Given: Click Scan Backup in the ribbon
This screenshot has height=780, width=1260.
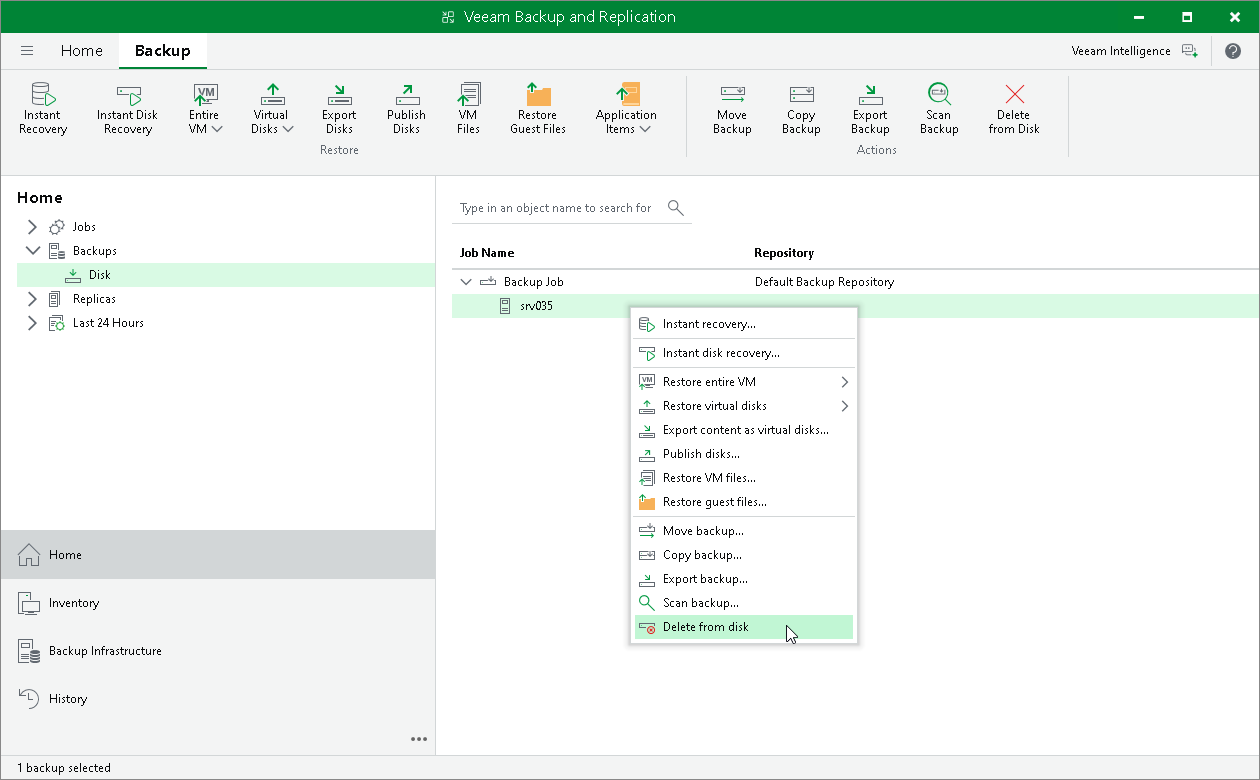Looking at the screenshot, I should point(939,108).
